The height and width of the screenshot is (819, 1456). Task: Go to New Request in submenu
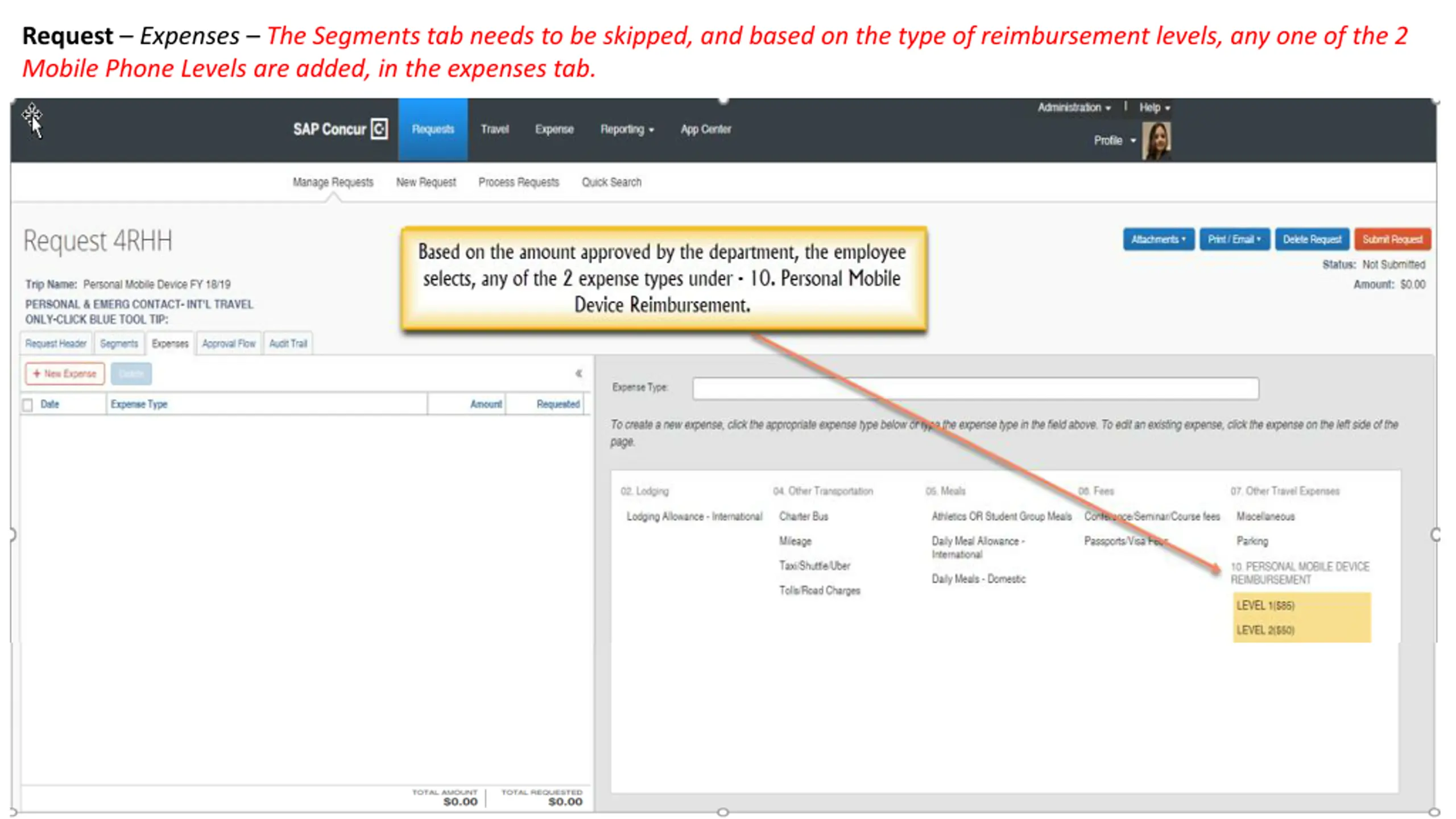pos(425,182)
